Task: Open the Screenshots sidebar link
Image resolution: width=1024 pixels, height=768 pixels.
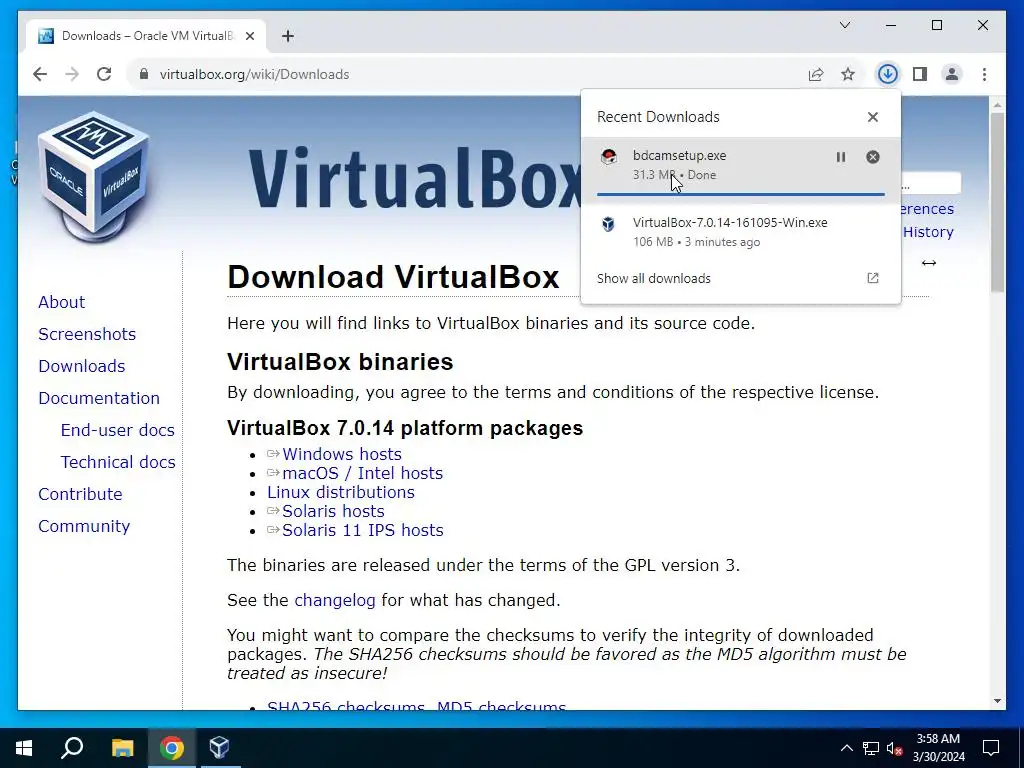Action: (87, 334)
